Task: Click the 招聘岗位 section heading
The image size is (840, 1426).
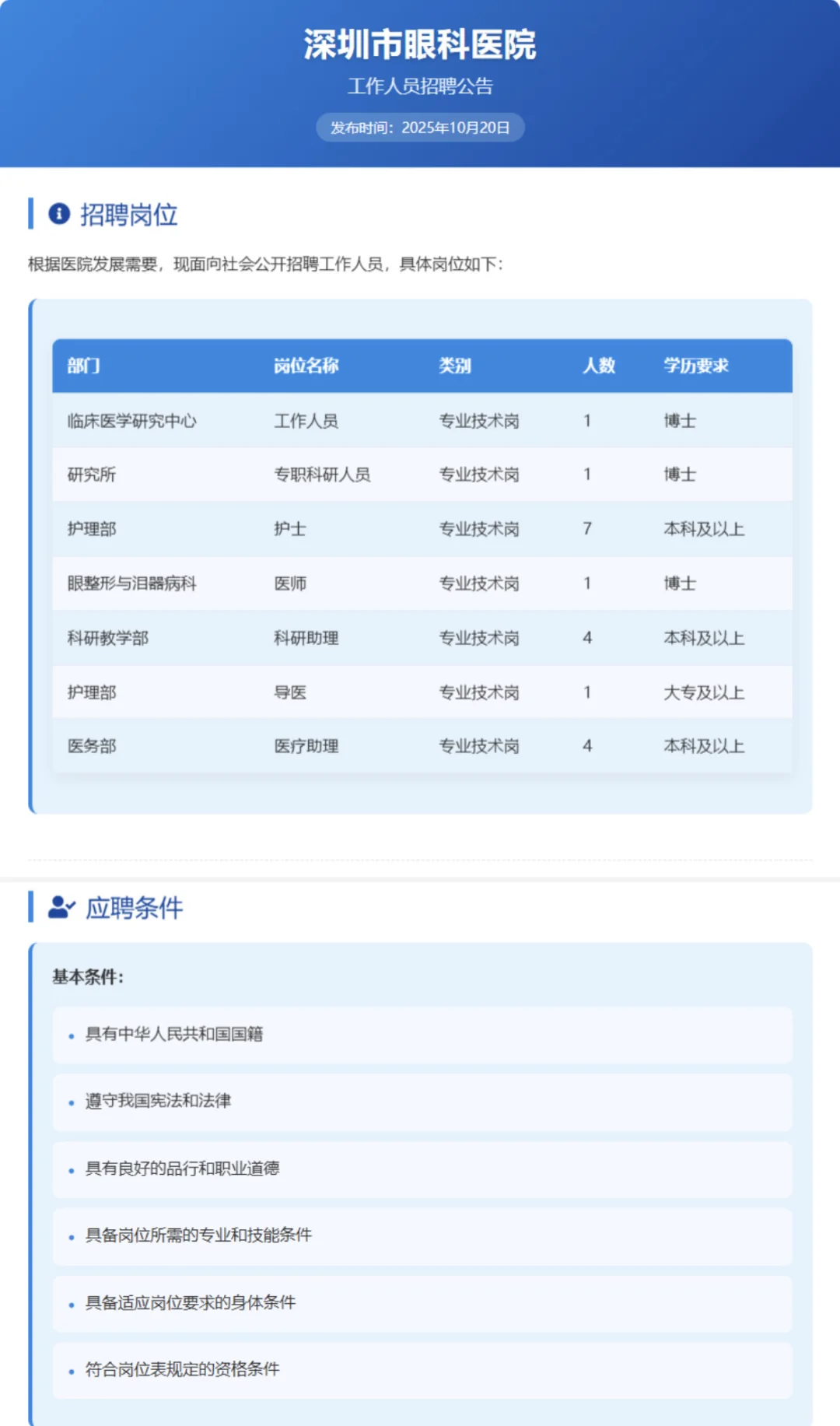Action: [129, 214]
